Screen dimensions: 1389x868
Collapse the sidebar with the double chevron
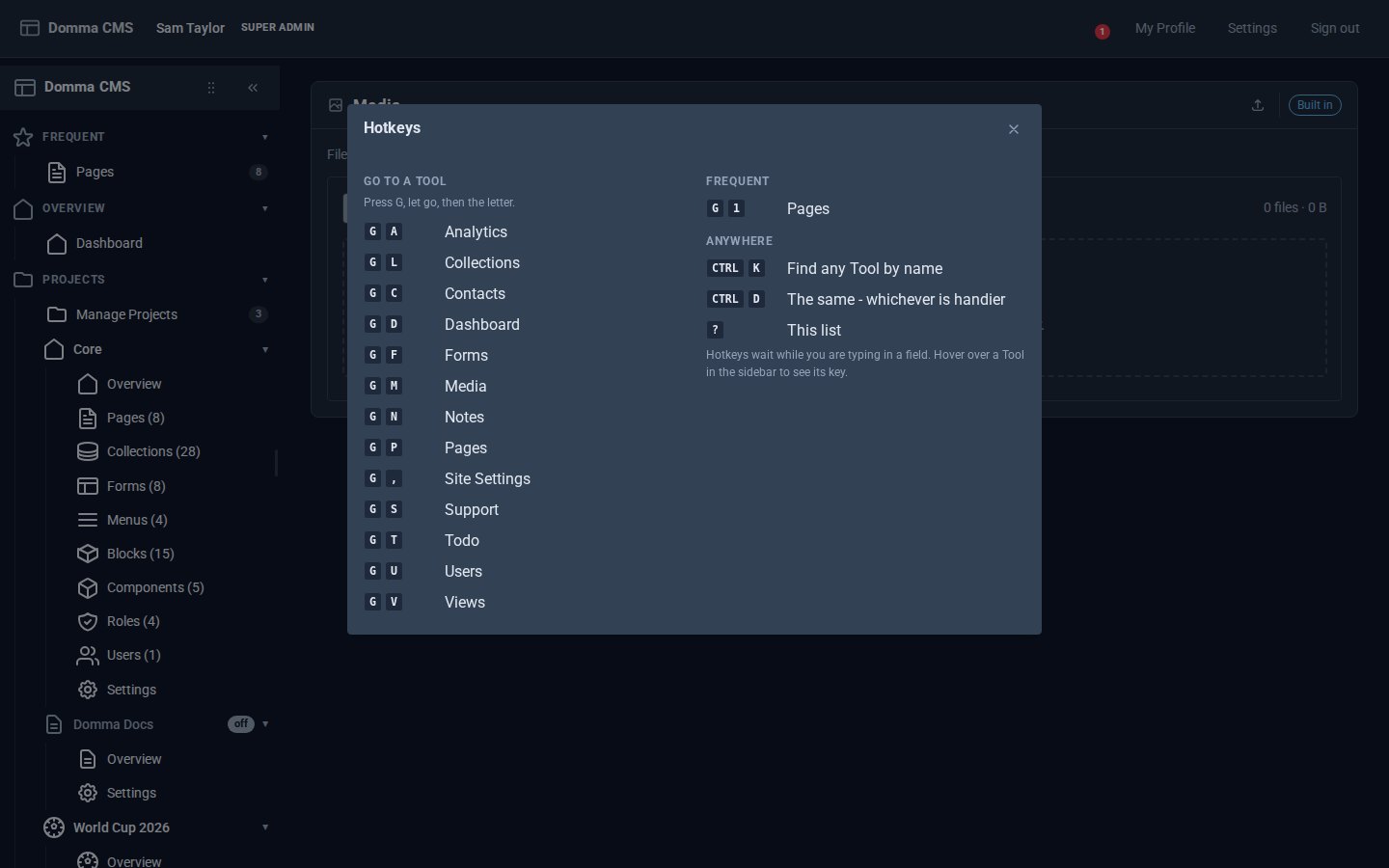point(253,88)
